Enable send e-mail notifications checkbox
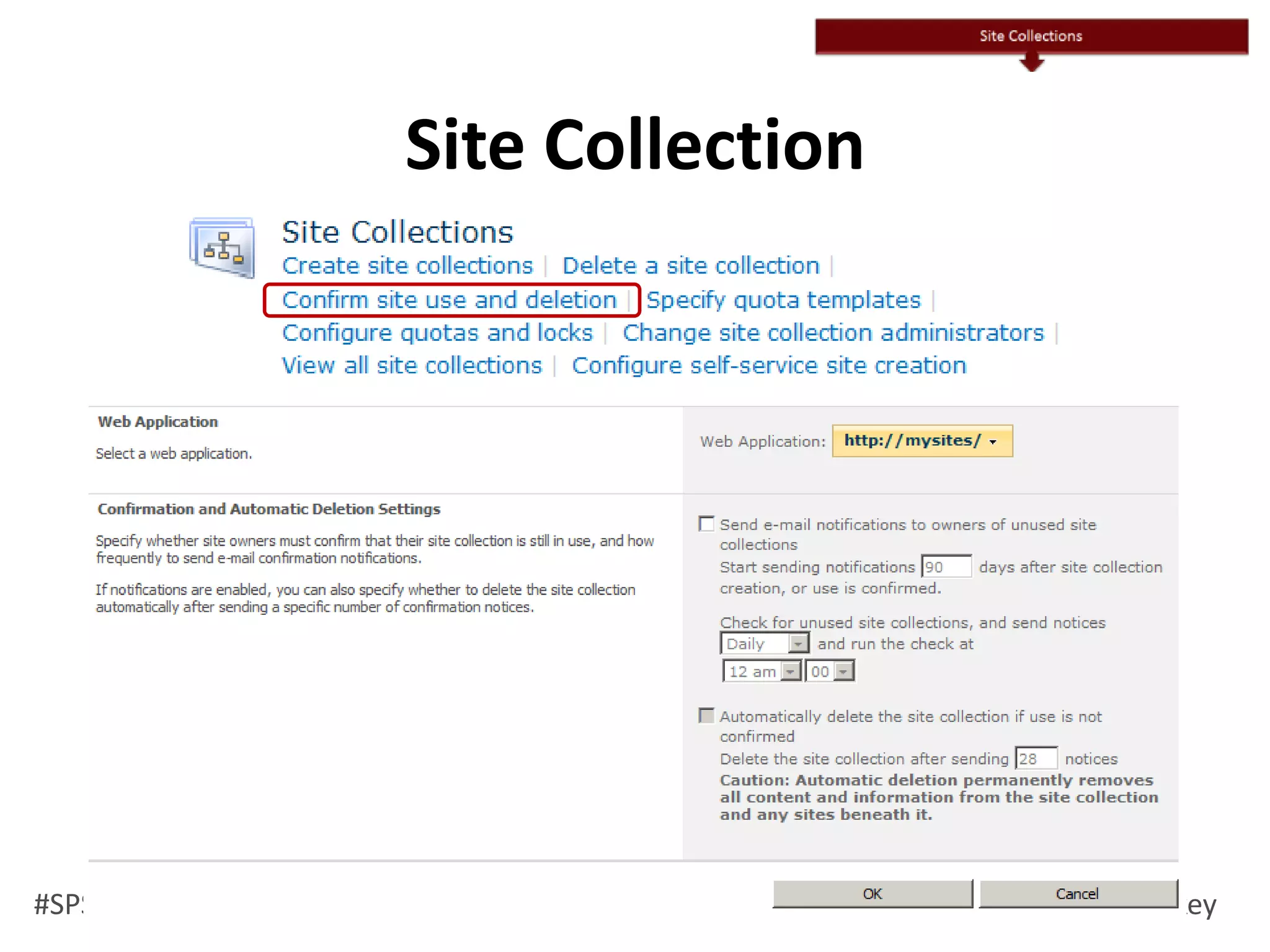Viewport: 1270px width, 952px height. click(706, 524)
